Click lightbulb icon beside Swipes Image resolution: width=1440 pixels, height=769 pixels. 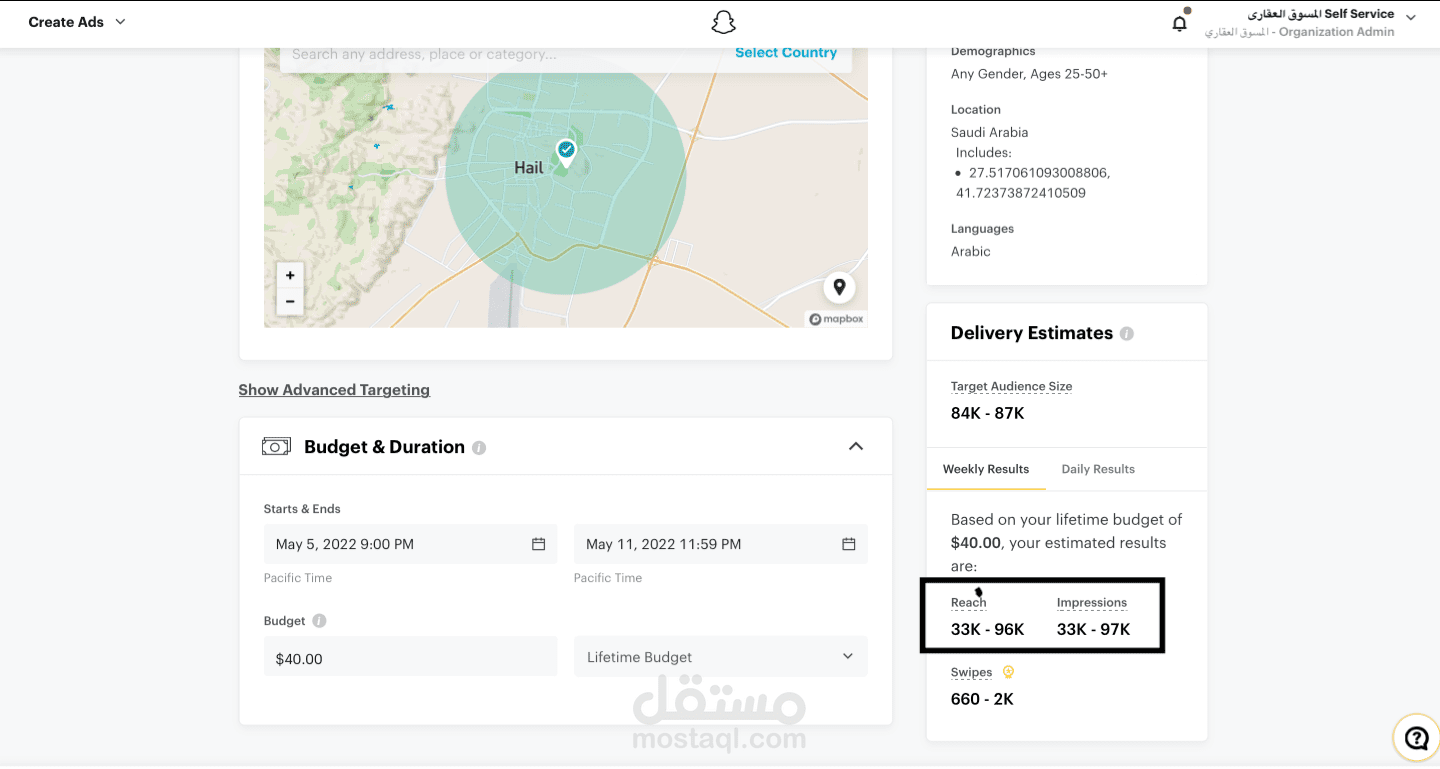click(1008, 672)
